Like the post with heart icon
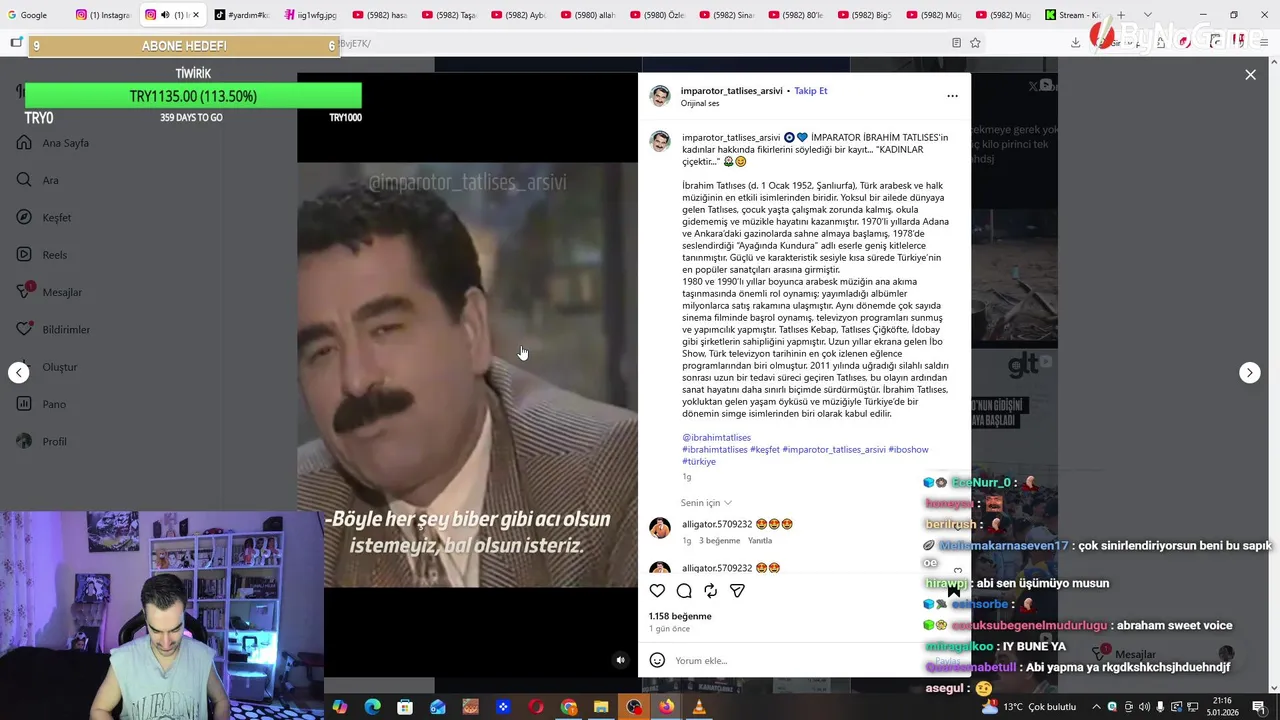The height and width of the screenshot is (720, 1280). tap(657, 591)
